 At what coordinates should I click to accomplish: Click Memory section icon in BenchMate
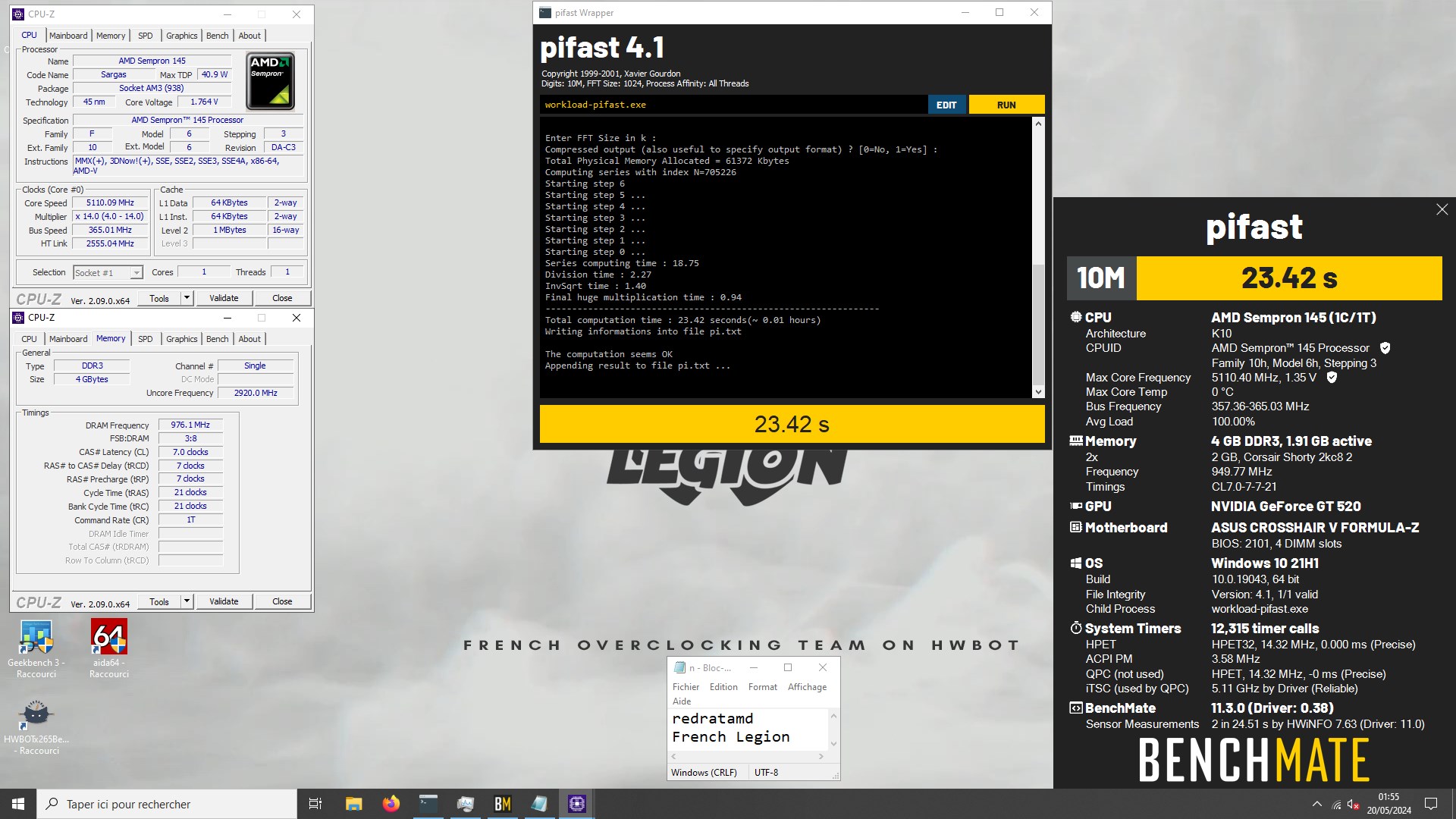(1075, 441)
